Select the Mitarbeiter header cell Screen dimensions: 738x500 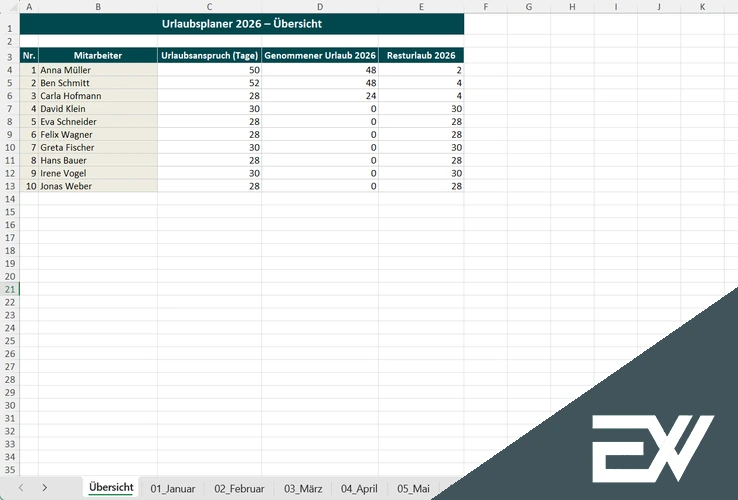97,56
